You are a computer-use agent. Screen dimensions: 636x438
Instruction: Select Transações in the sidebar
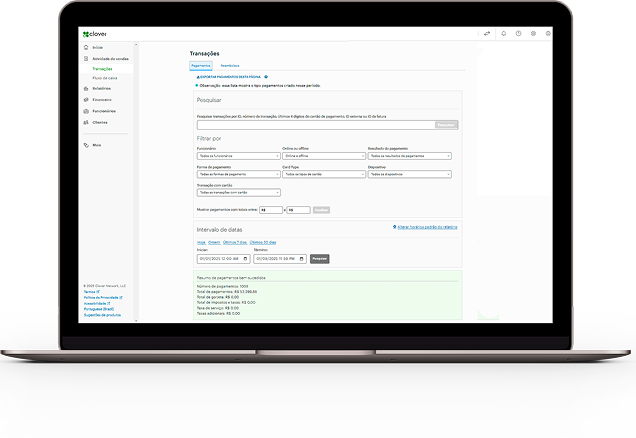(x=102, y=69)
